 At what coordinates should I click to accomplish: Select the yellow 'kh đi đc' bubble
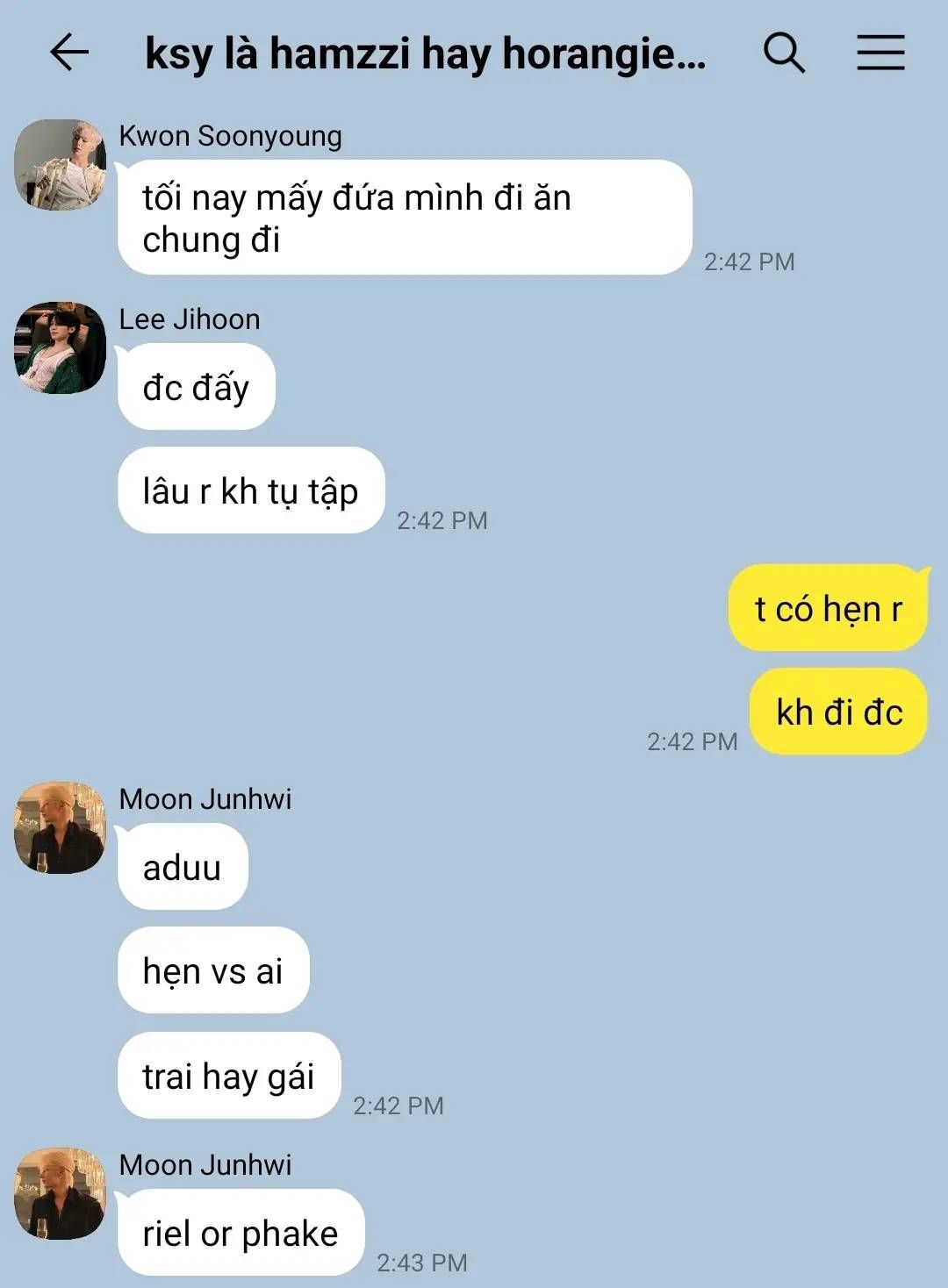(x=838, y=712)
